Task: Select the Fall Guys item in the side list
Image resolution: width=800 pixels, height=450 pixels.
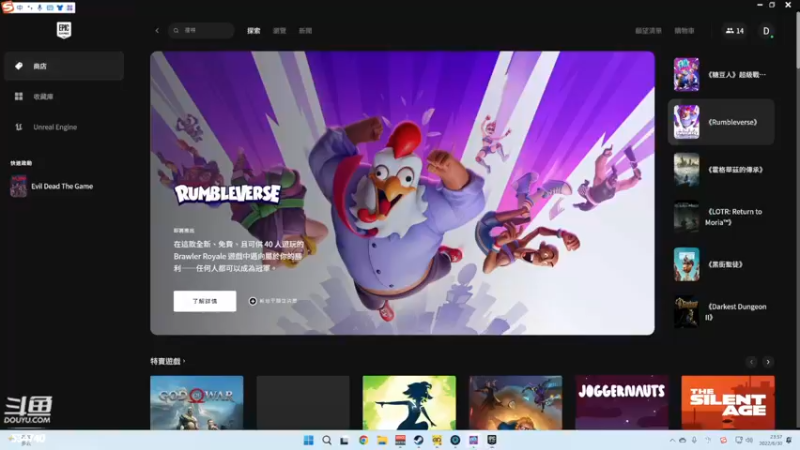Action: tap(721, 74)
